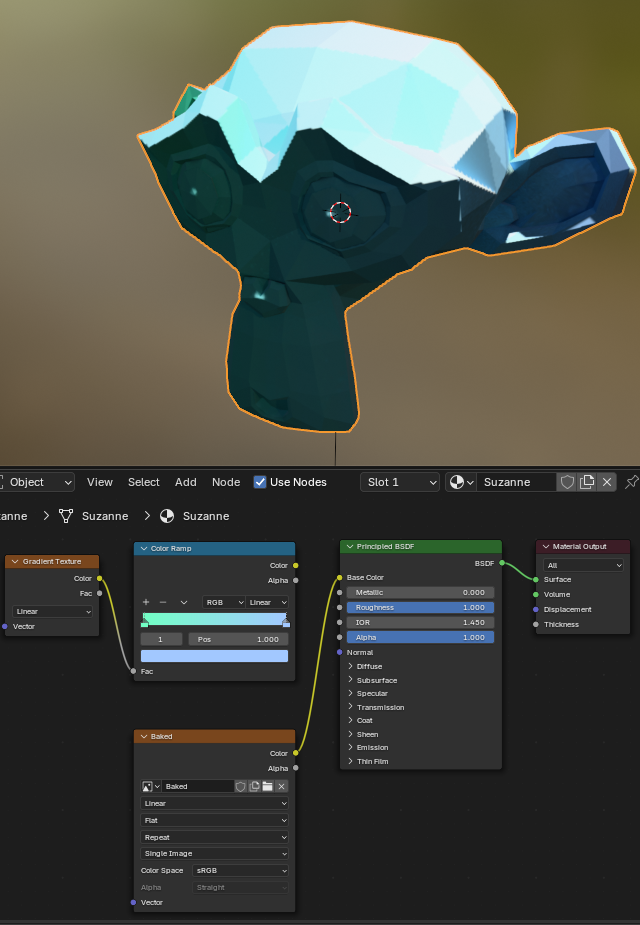This screenshot has height=925, width=640.
Task: Toggle the Use Nodes checkbox
Action: click(x=260, y=482)
